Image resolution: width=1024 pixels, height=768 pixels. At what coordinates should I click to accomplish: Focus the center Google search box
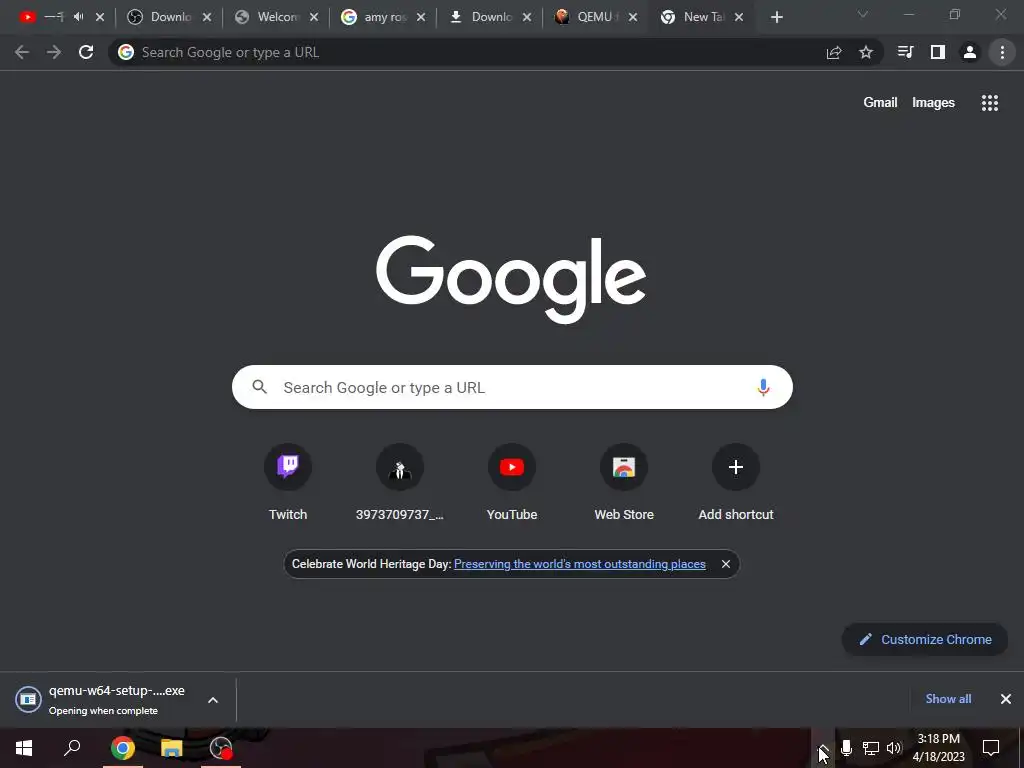tap(512, 387)
